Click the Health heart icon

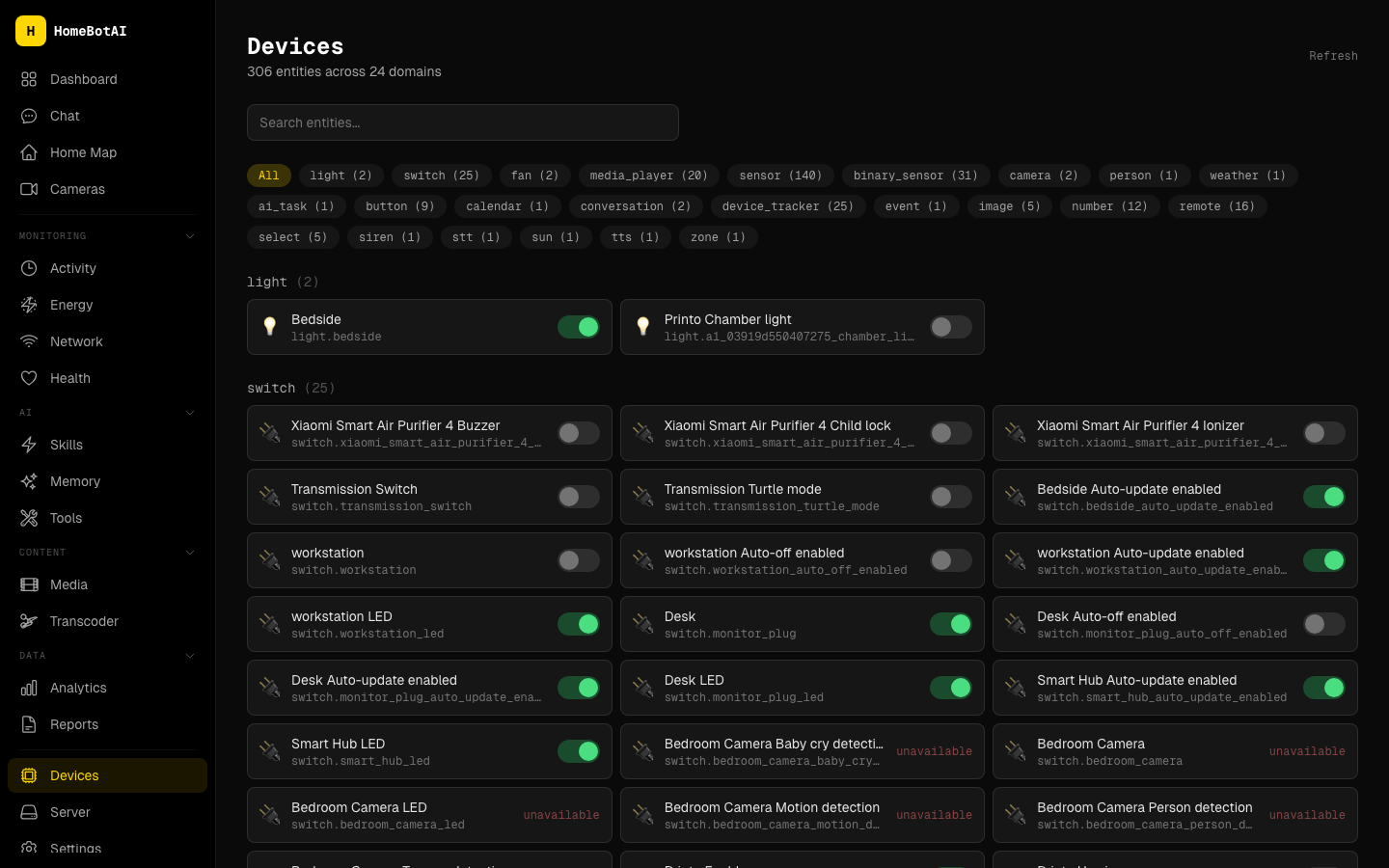(29, 378)
